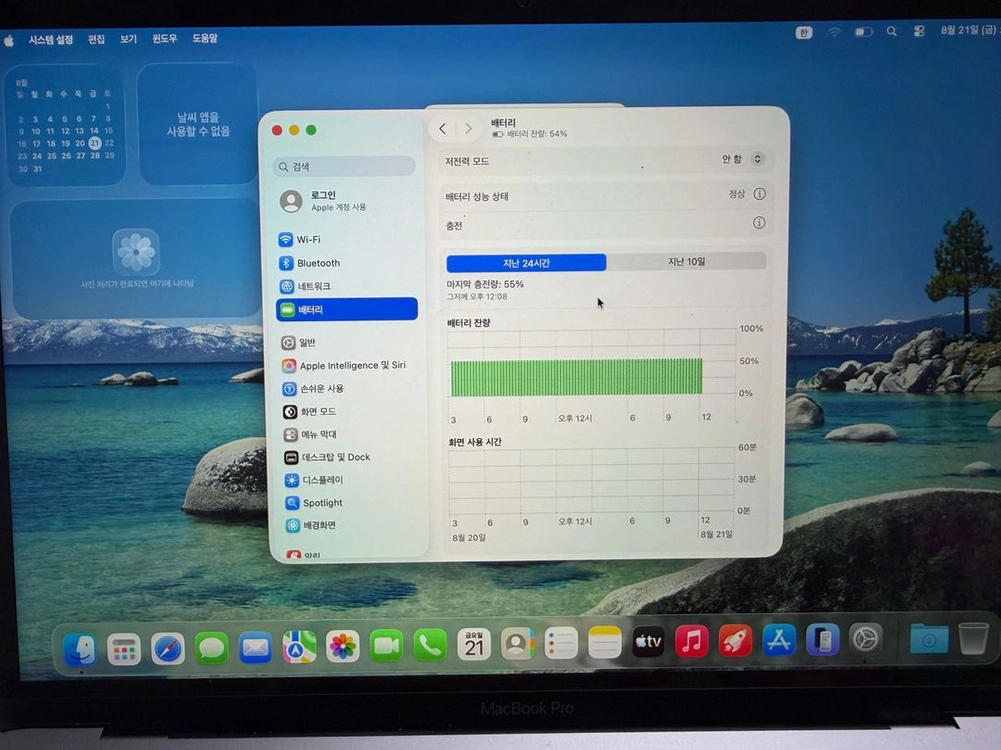Screen dimensions: 1001x750
Task: Go back in System Settings
Action: pos(443,129)
